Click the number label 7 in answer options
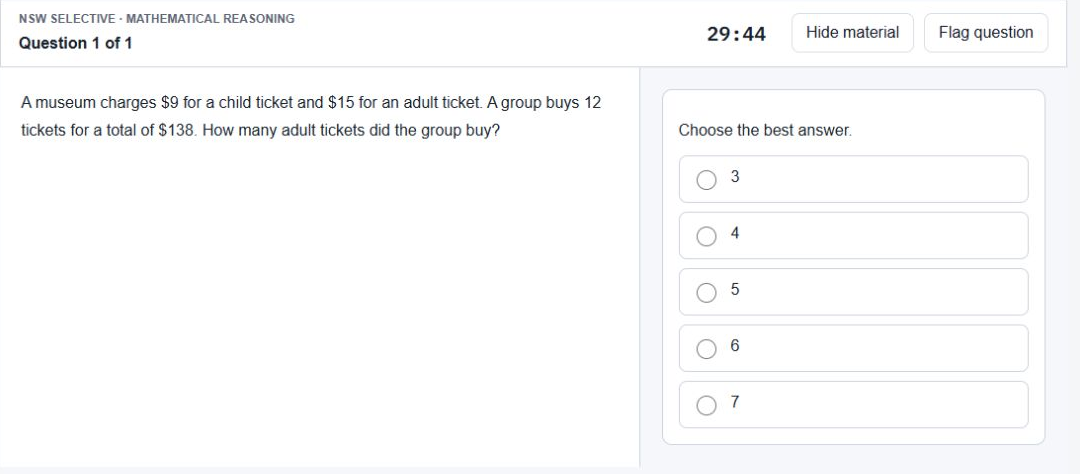1080x474 pixels. [x=735, y=402]
